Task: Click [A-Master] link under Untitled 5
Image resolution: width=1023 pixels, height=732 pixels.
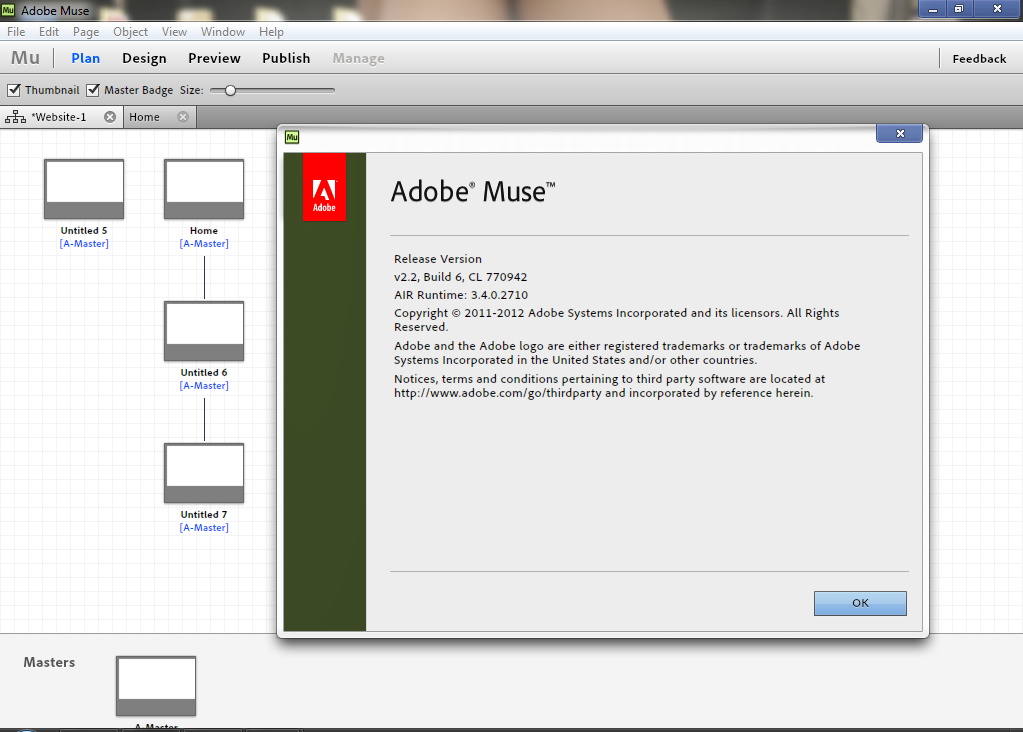Action: pos(84,243)
